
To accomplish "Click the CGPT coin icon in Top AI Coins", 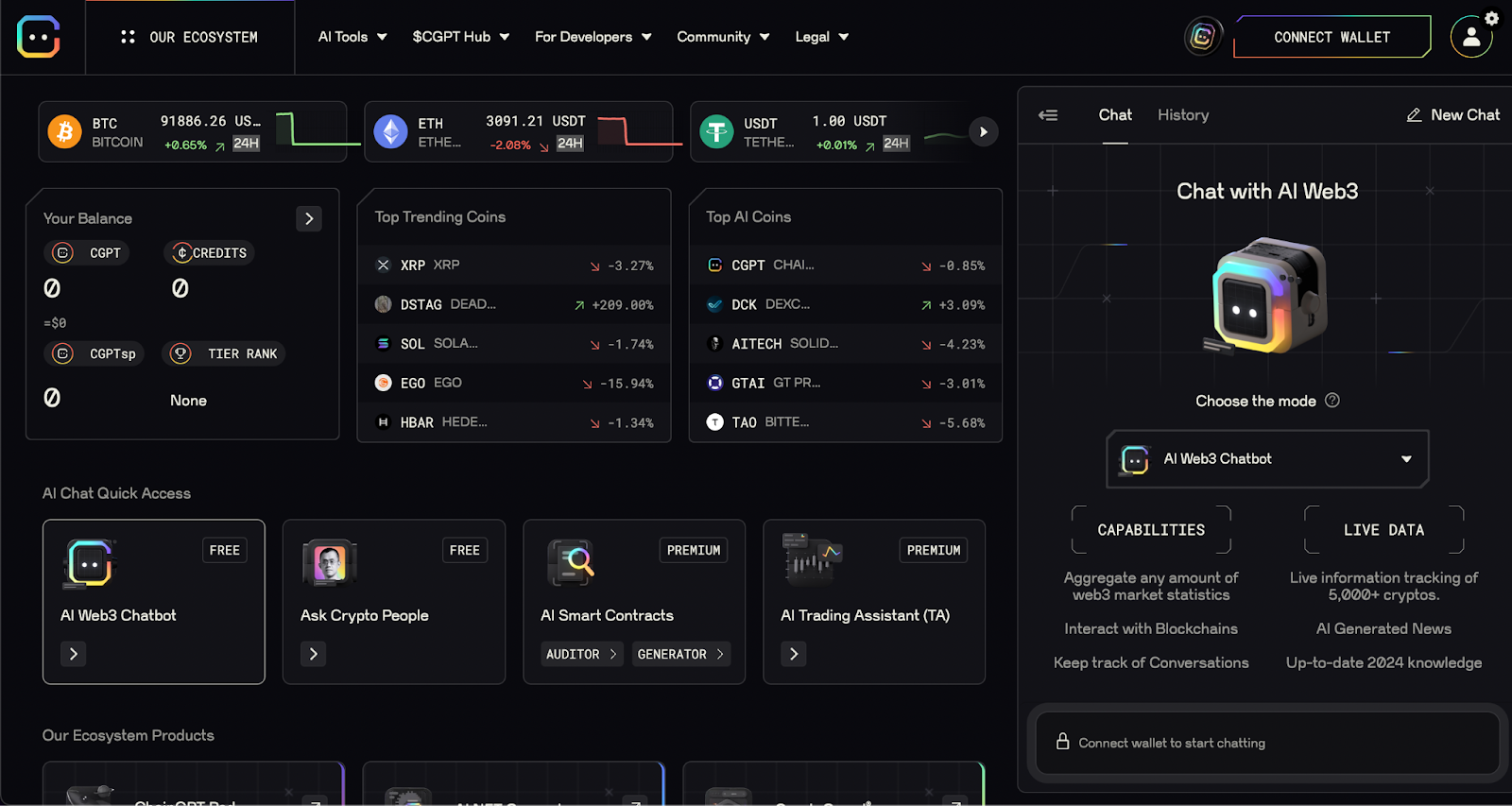I will (714, 266).
